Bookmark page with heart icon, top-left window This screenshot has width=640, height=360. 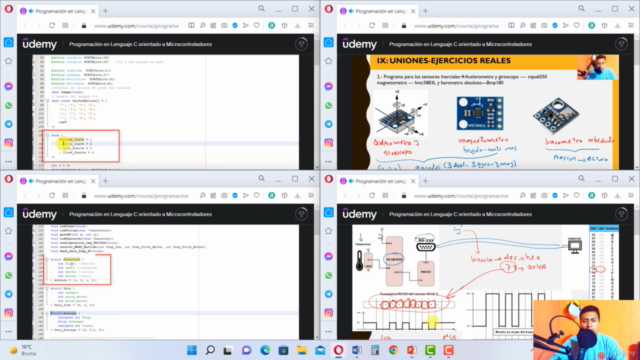pyautogui.click(x=256, y=25)
